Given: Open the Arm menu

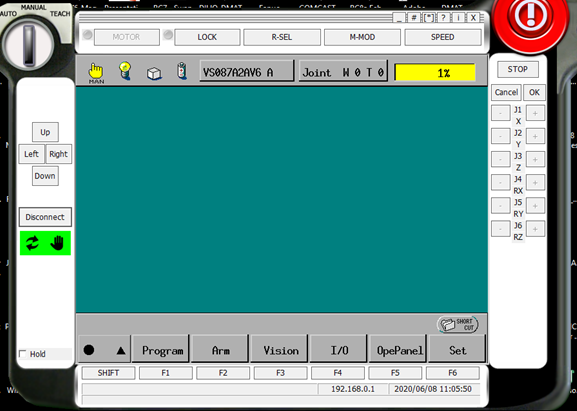Looking at the screenshot, I should 220,350.
